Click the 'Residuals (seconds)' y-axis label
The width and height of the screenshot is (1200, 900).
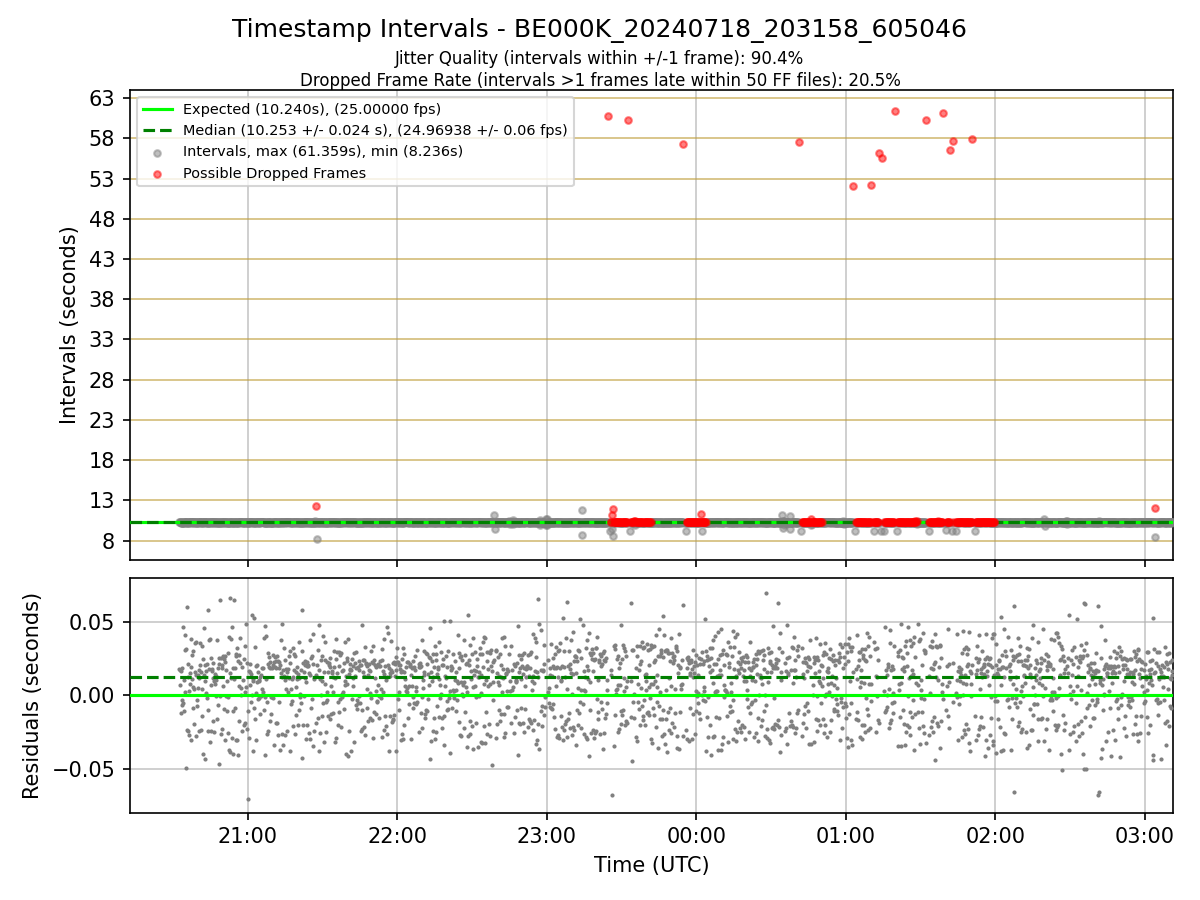[x=32, y=696]
